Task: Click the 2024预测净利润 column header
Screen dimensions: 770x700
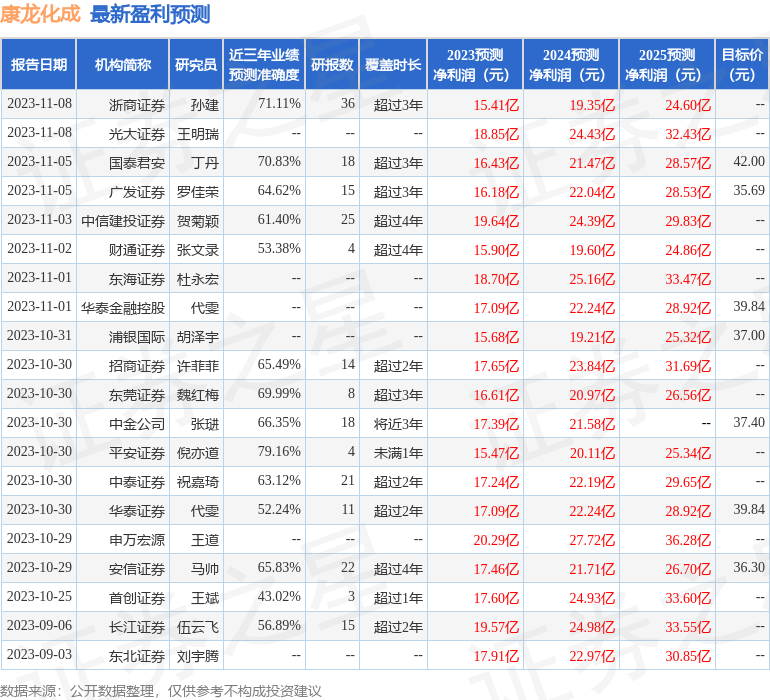Action: [x=571, y=64]
